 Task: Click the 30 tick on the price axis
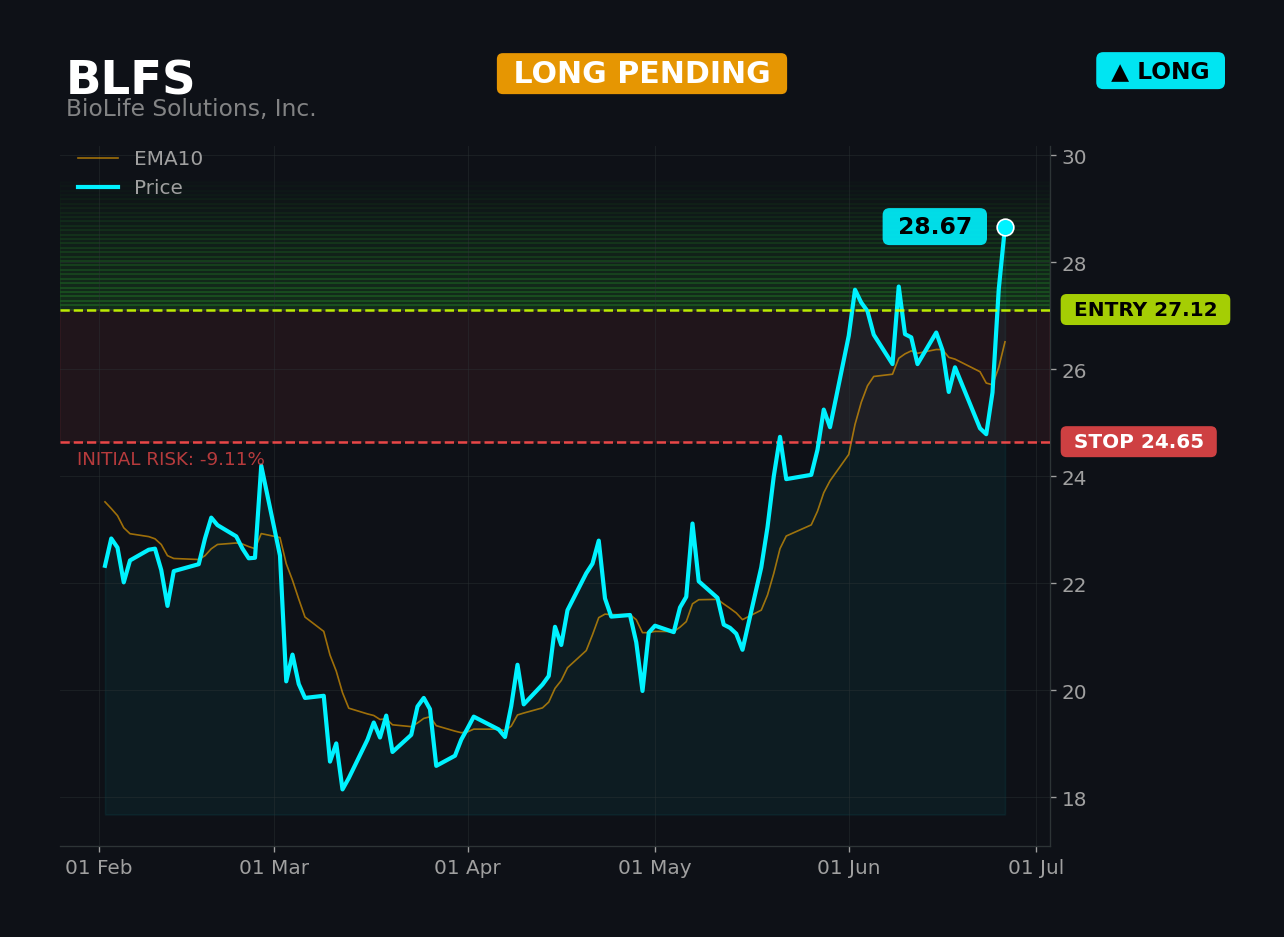tap(1074, 157)
